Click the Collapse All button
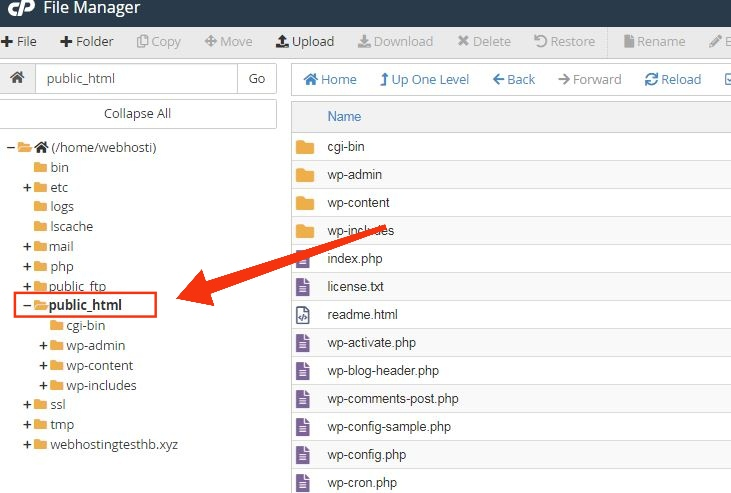 click(138, 113)
